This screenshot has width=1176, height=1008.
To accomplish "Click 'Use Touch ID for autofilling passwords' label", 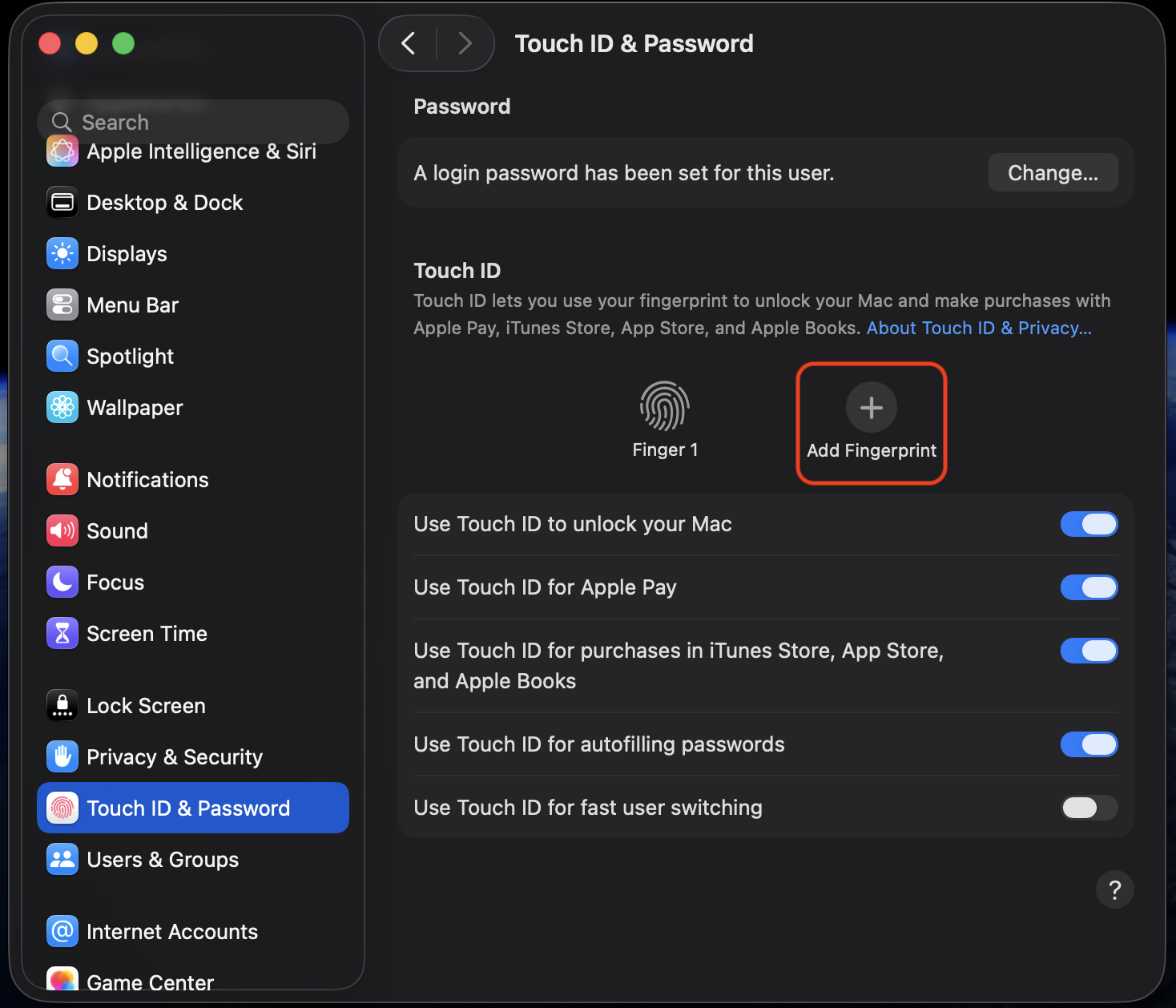I will (599, 744).
